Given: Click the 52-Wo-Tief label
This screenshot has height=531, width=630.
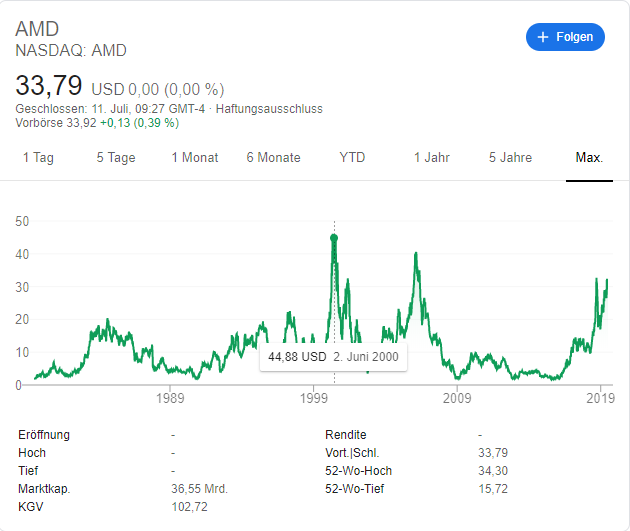Looking at the screenshot, I should [x=354, y=489].
